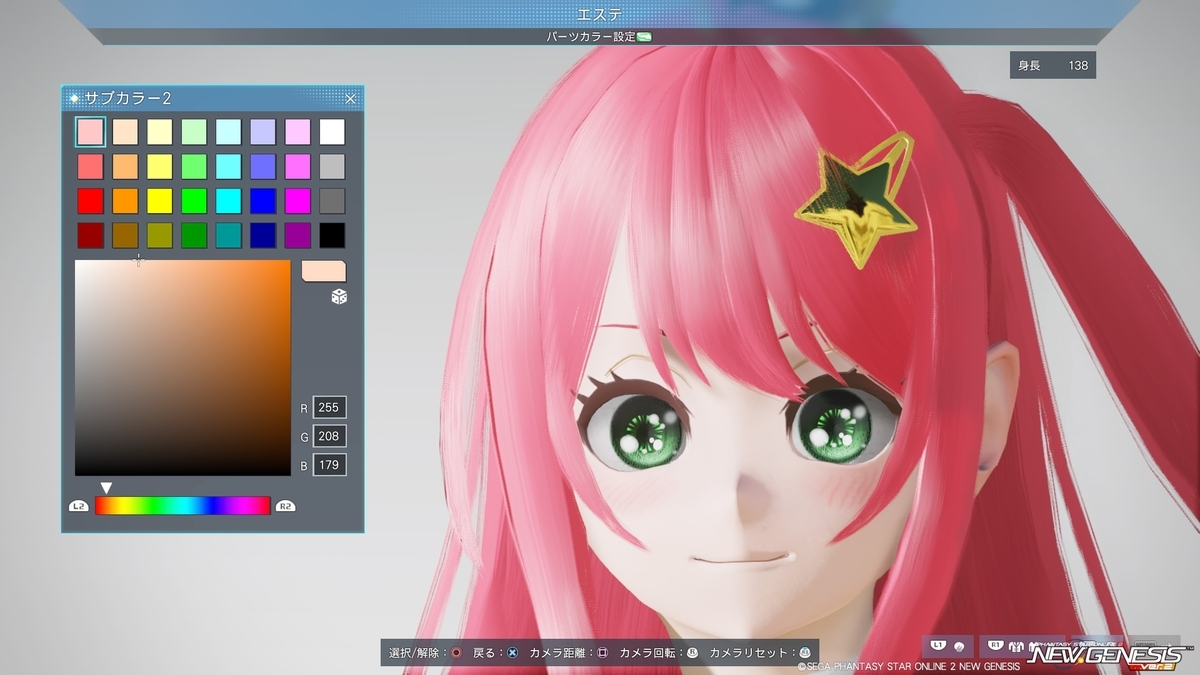
Task: Select the pure red swatch
Action: 90,201
